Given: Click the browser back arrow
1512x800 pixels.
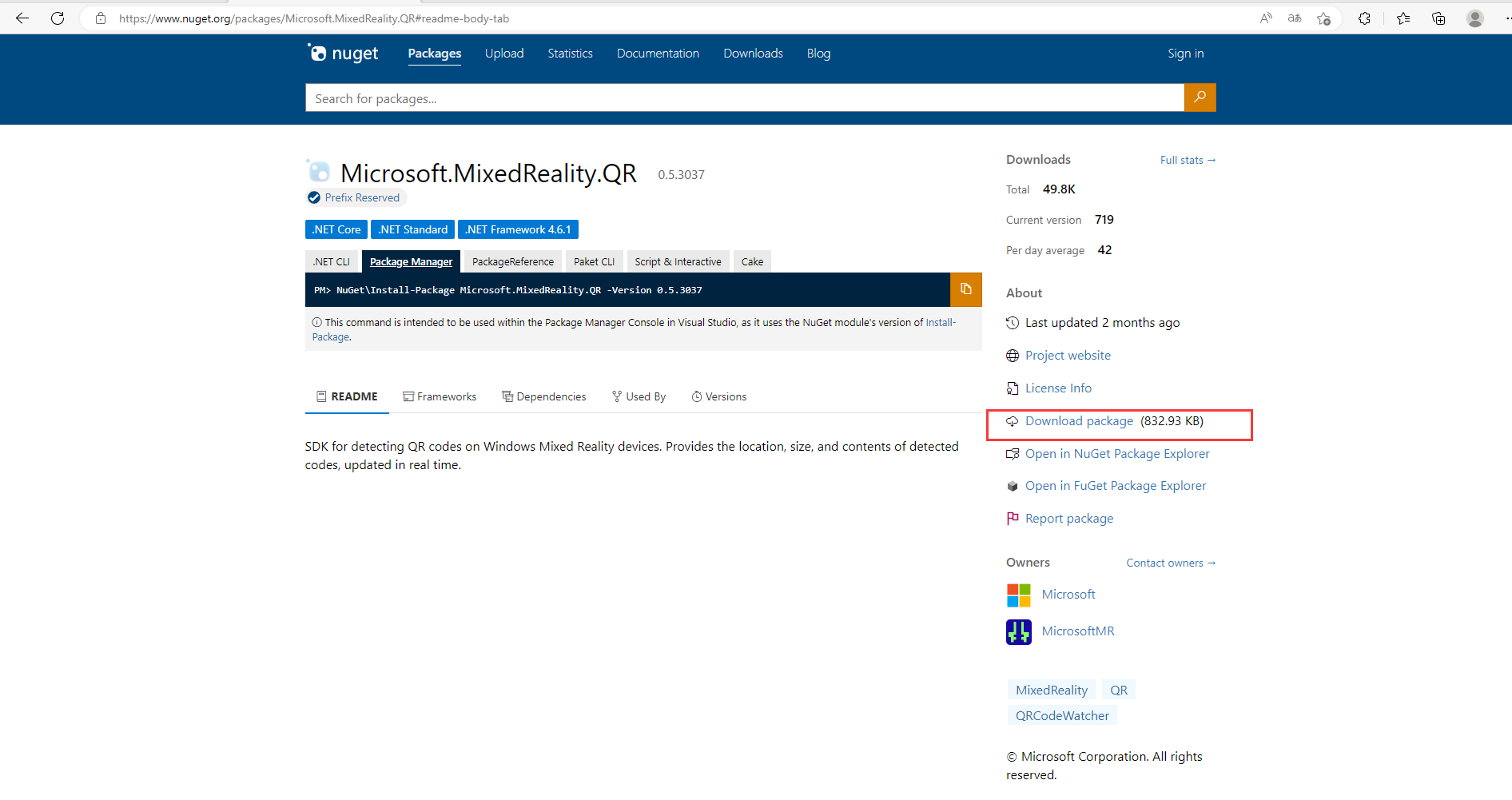Looking at the screenshot, I should pyautogui.click(x=22, y=18).
